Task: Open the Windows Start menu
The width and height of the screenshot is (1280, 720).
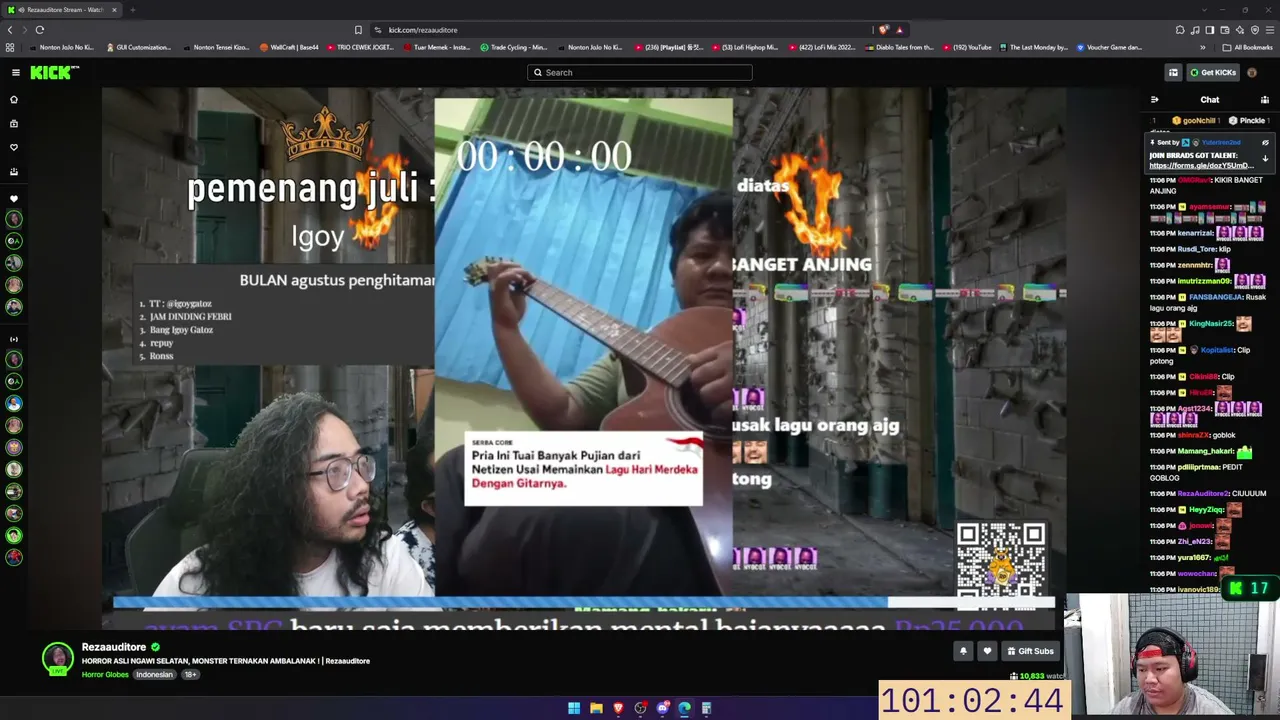Action: pyautogui.click(x=574, y=708)
